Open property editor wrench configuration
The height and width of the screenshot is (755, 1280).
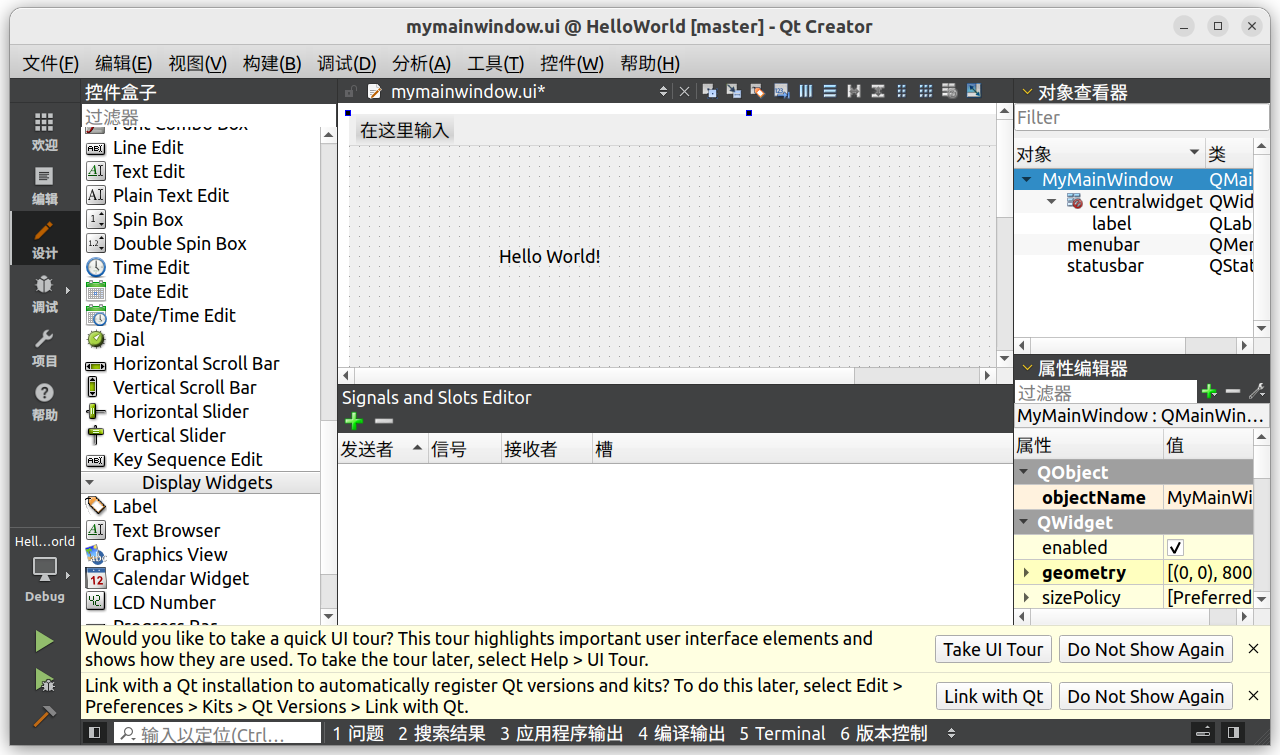click(x=1257, y=392)
